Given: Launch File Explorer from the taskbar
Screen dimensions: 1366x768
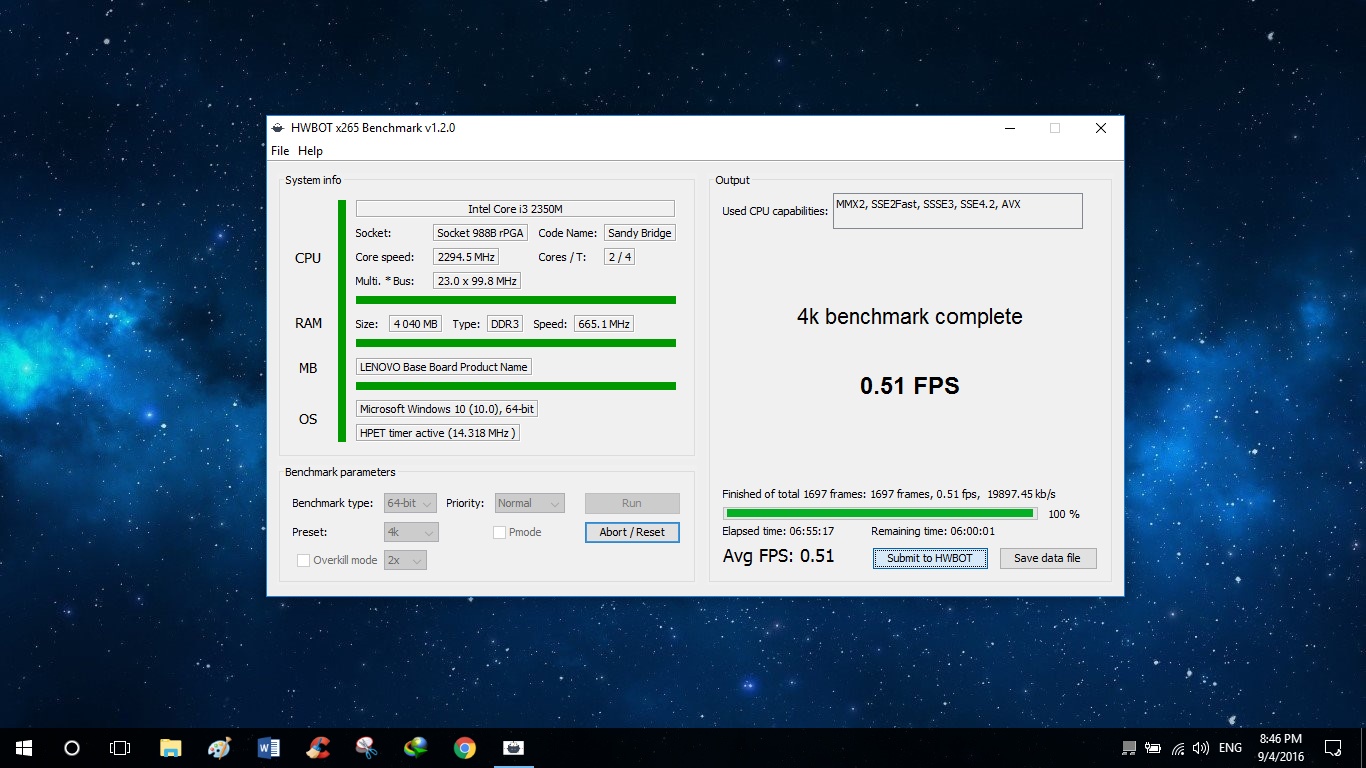Looking at the screenshot, I should click(171, 747).
